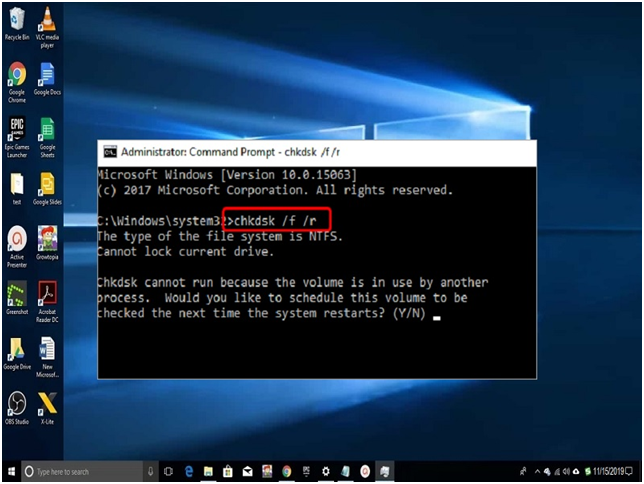644x484 pixels.
Task: Open the Command Prompt window system menu icon
Action: tap(110, 152)
